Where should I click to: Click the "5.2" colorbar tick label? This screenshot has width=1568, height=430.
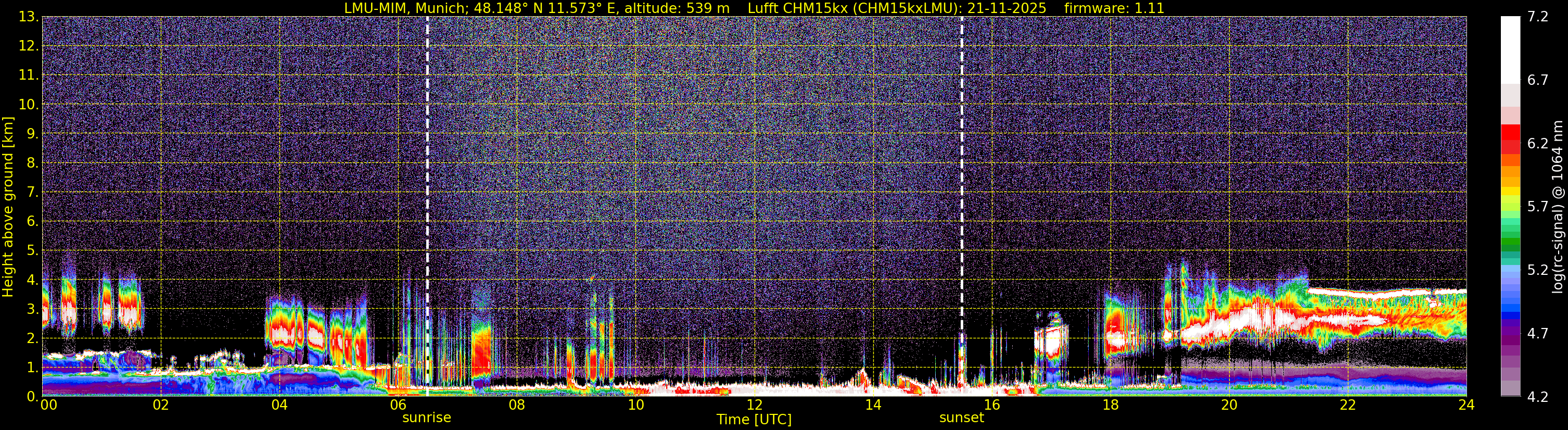[1538, 270]
